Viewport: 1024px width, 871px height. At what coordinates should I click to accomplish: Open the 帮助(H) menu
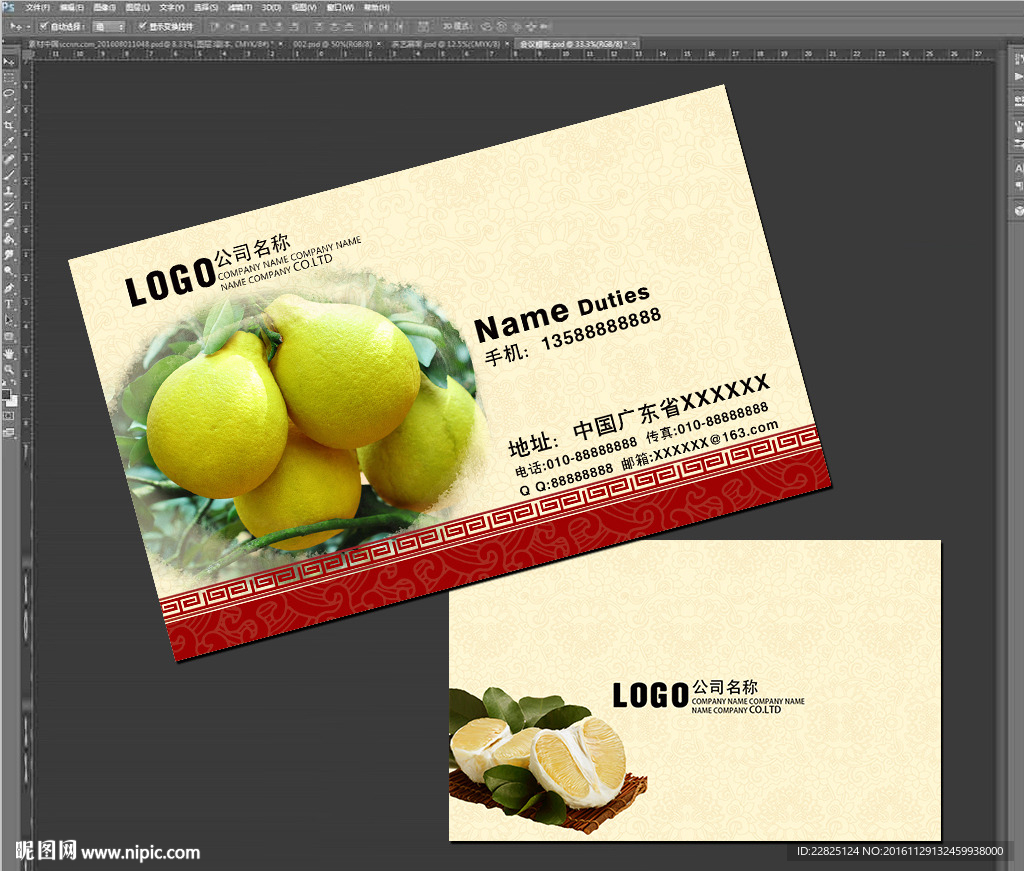(376, 7)
